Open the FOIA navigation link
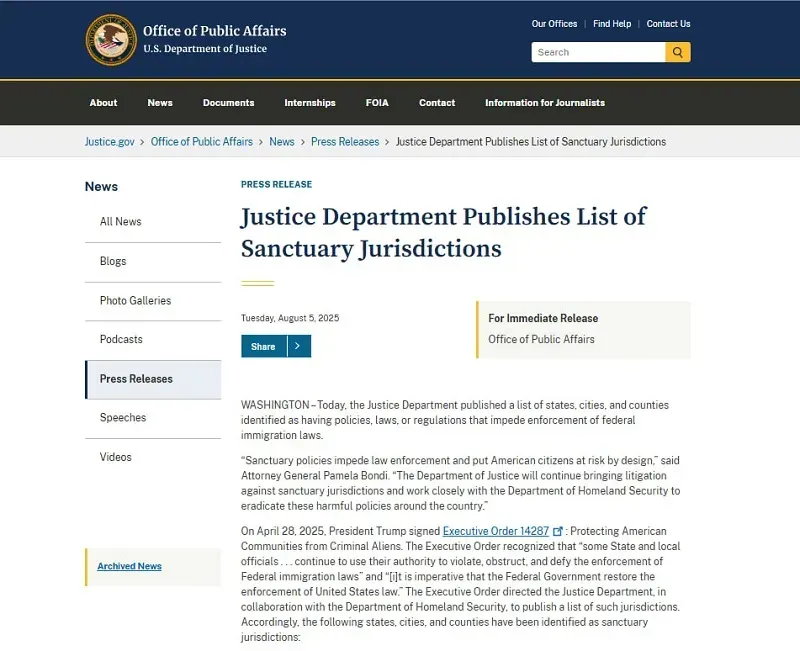Viewport: 800px width, 651px height. pos(377,103)
